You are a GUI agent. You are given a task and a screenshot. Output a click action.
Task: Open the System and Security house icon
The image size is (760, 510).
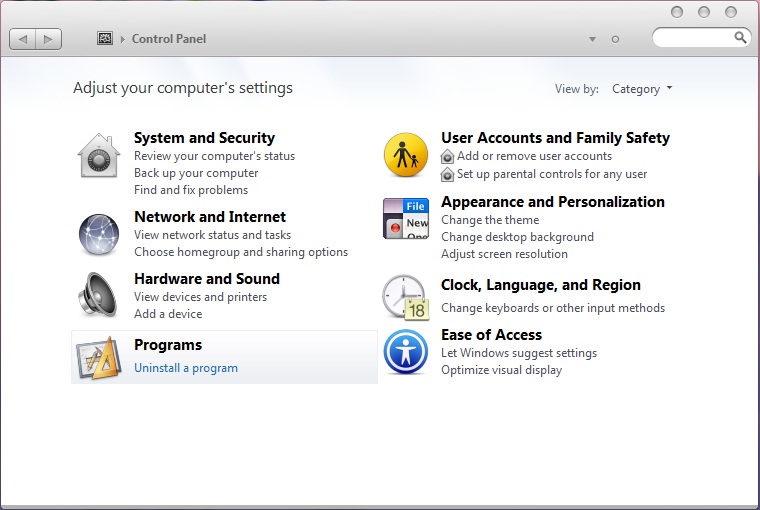pos(99,156)
